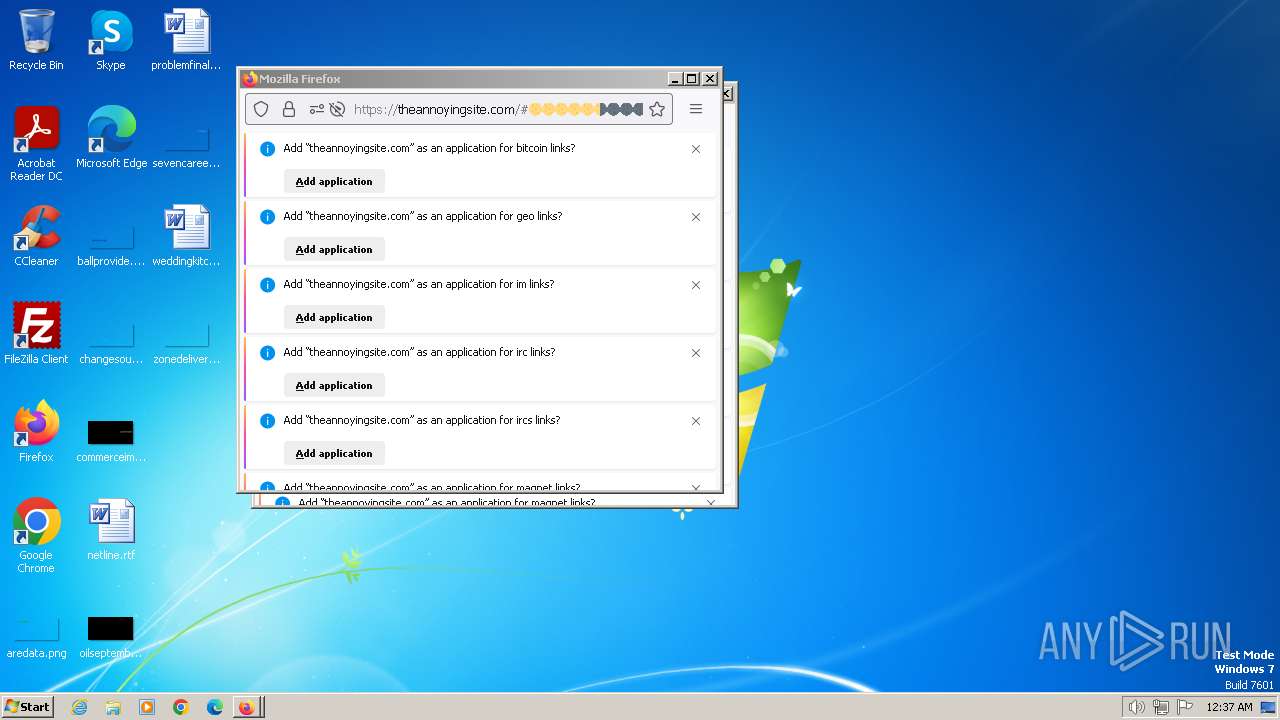Screen dimensions: 1280x720
Task: Select the Google Chrome desktop shortcut
Action: tap(36, 536)
